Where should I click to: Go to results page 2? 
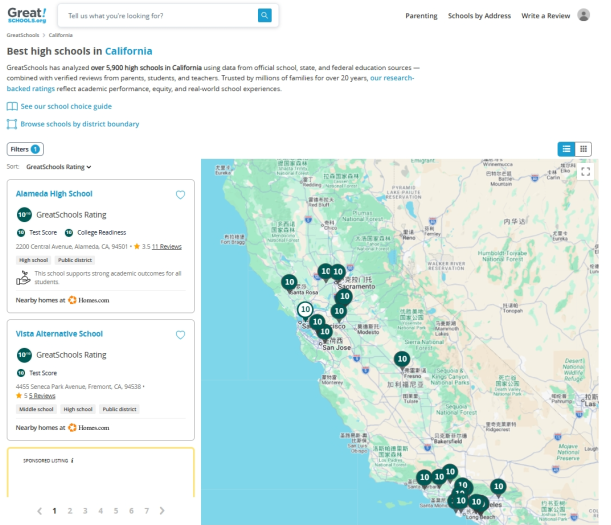click(x=70, y=511)
